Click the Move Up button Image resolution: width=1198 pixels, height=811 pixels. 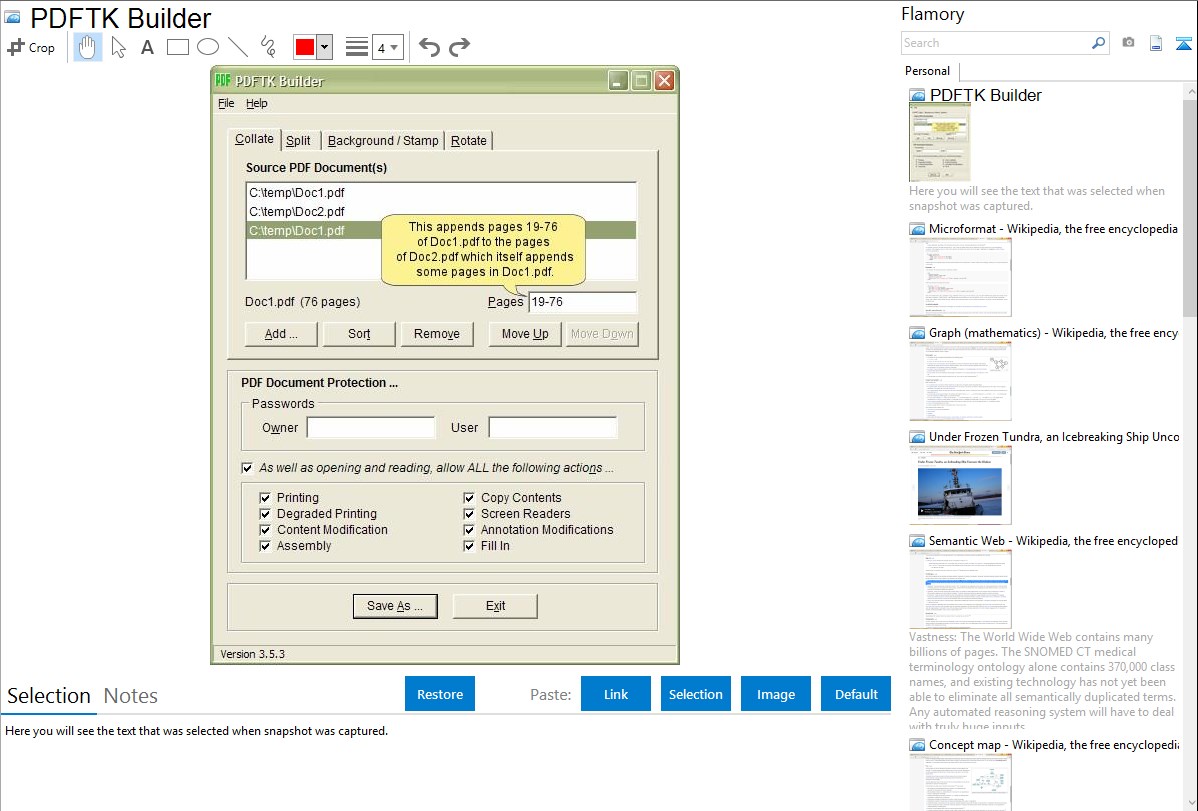pyautogui.click(x=525, y=334)
